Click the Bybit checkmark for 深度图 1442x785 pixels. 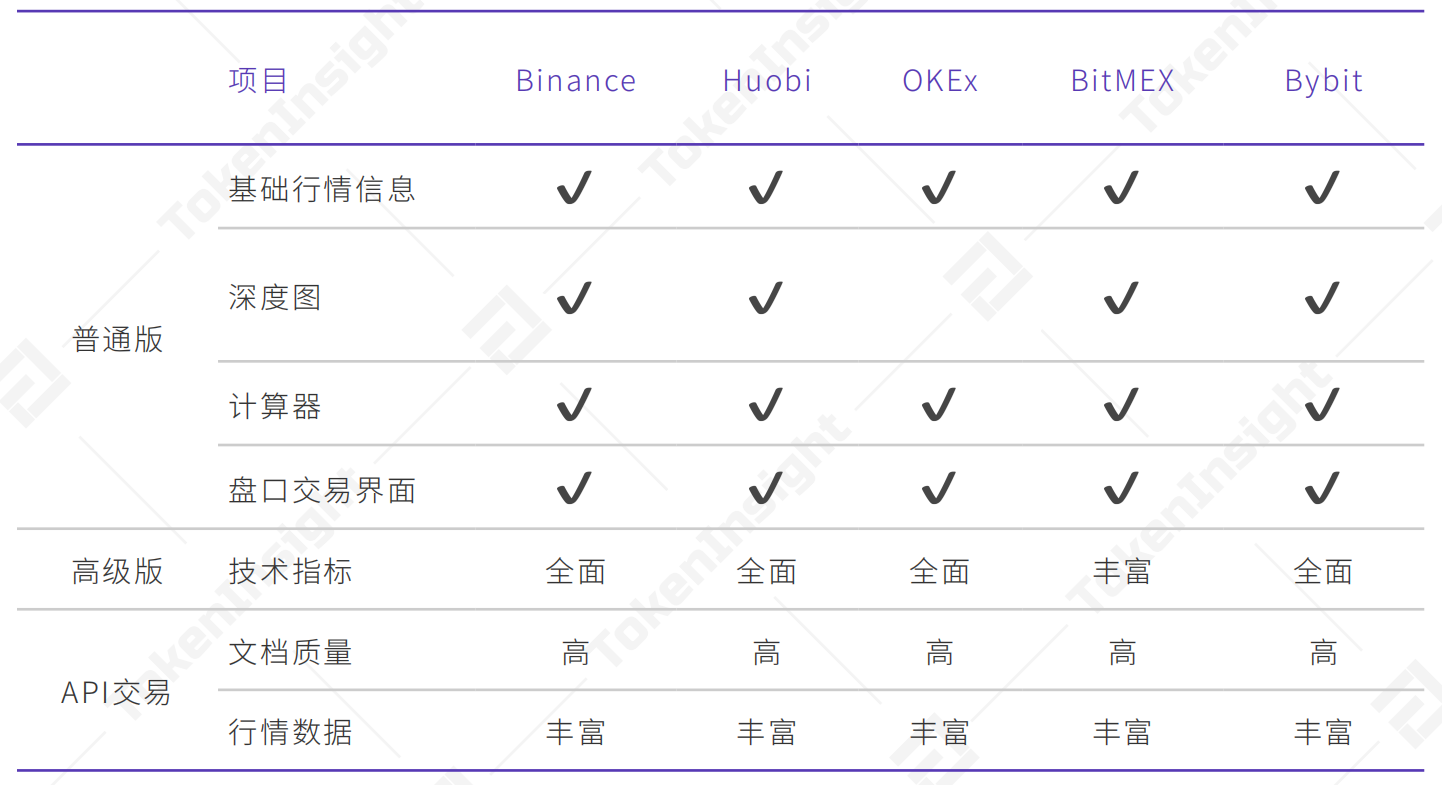point(1323,297)
